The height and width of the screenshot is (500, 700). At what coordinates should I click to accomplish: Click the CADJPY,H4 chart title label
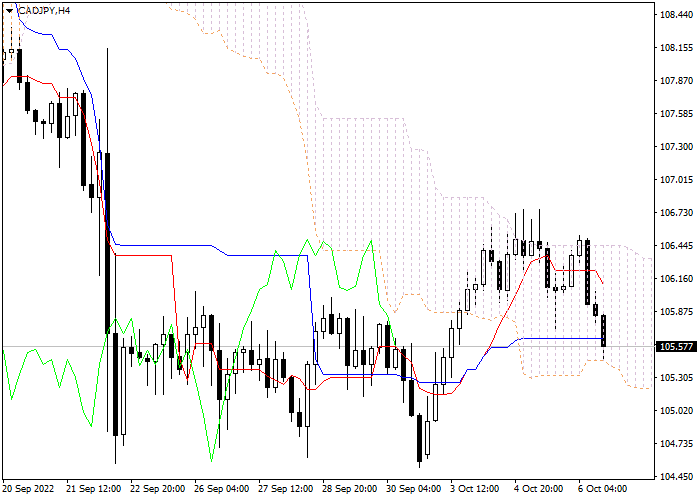click(x=44, y=10)
